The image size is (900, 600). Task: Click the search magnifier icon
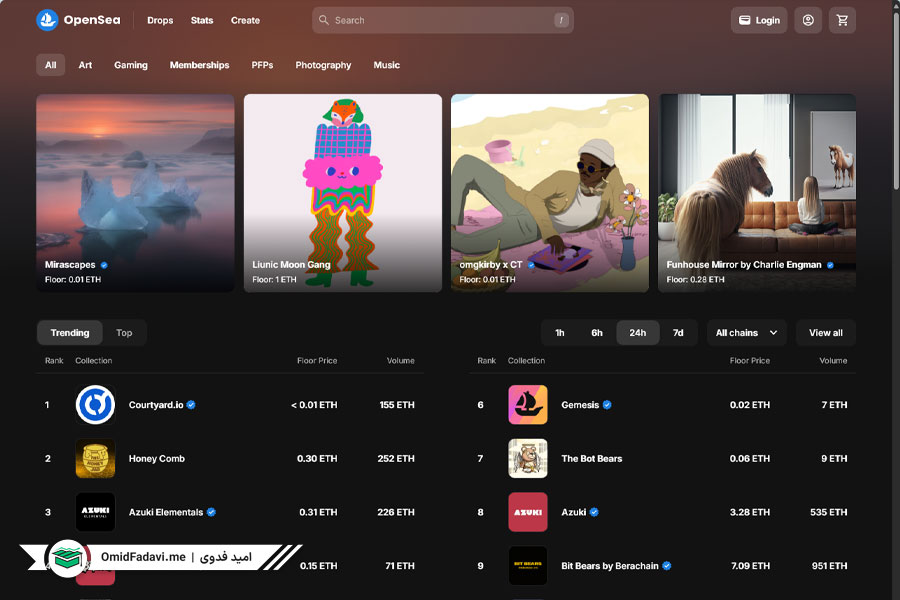tap(324, 20)
